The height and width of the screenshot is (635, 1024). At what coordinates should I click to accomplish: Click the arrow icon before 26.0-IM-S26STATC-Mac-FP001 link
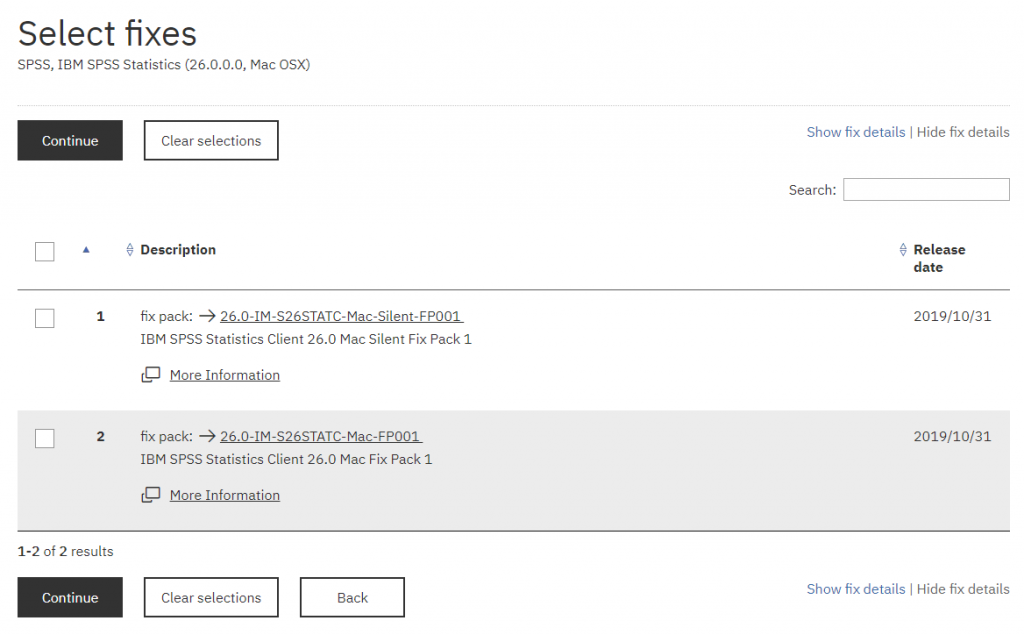pyautogui.click(x=207, y=436)
